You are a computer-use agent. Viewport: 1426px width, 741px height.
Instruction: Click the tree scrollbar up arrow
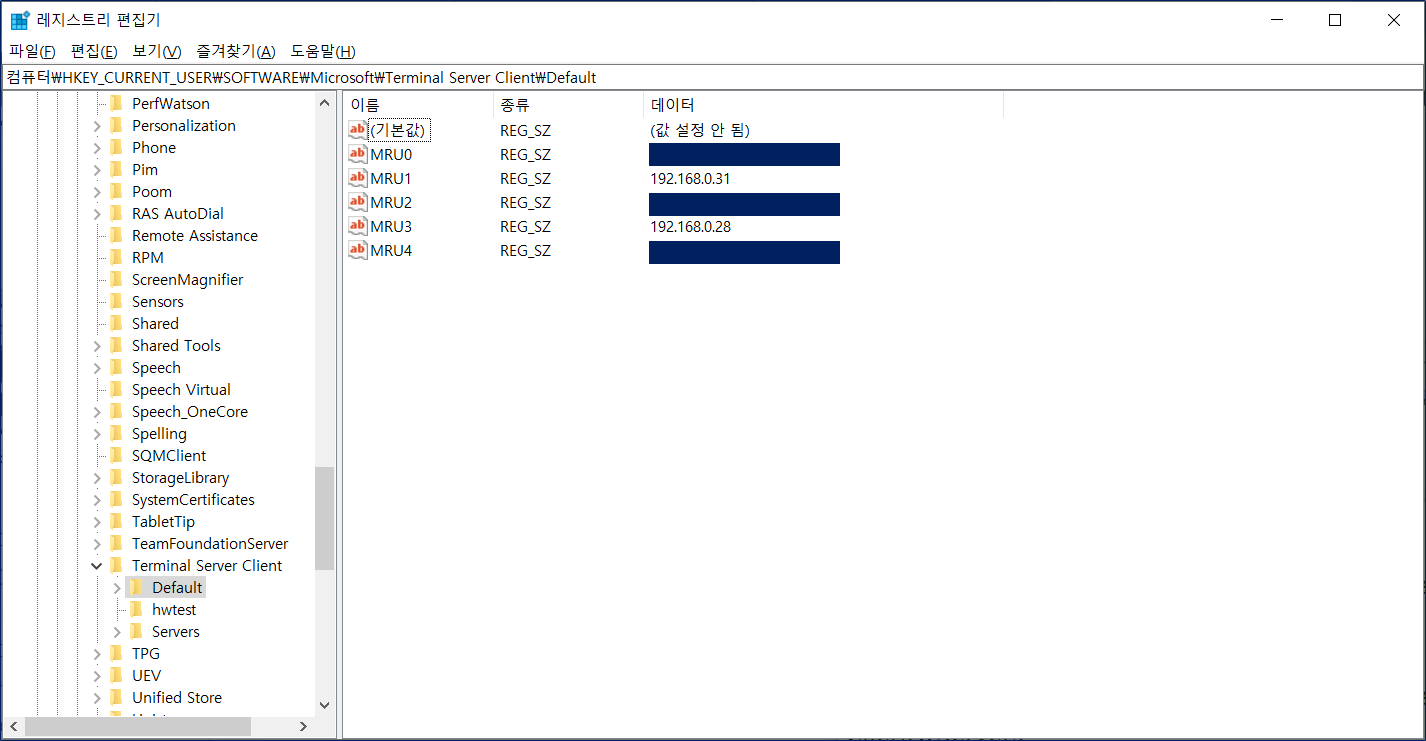click(x=324, y=103)
